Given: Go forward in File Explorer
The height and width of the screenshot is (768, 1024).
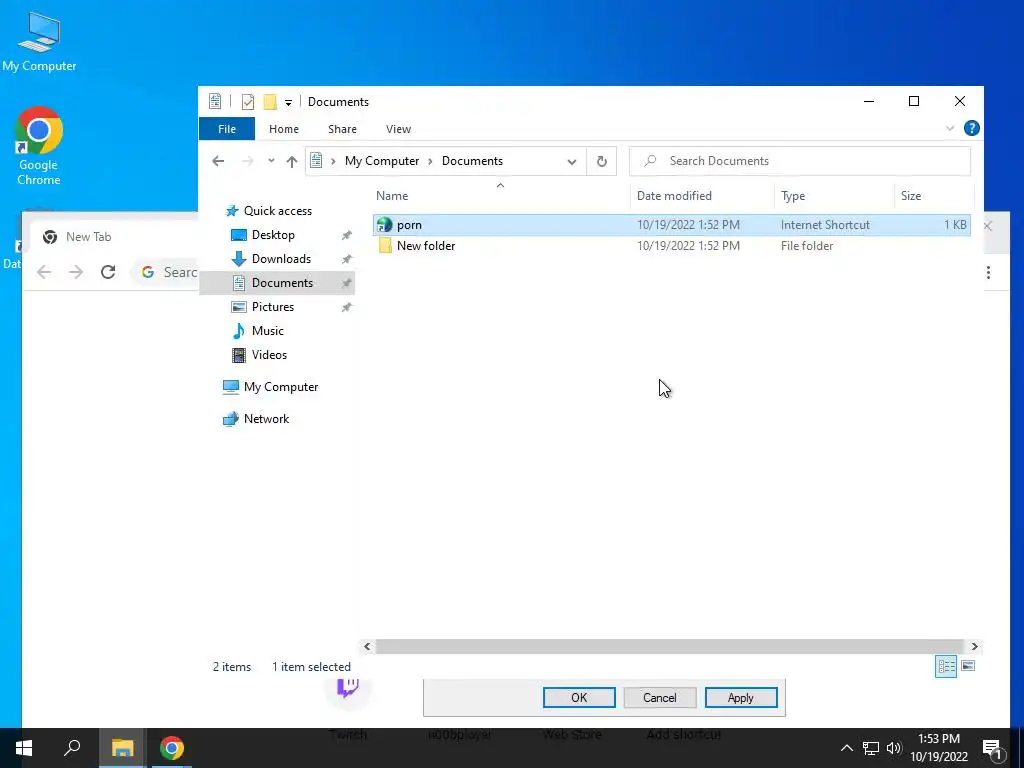Looking at the screenshot, I should tap(248, 161).
